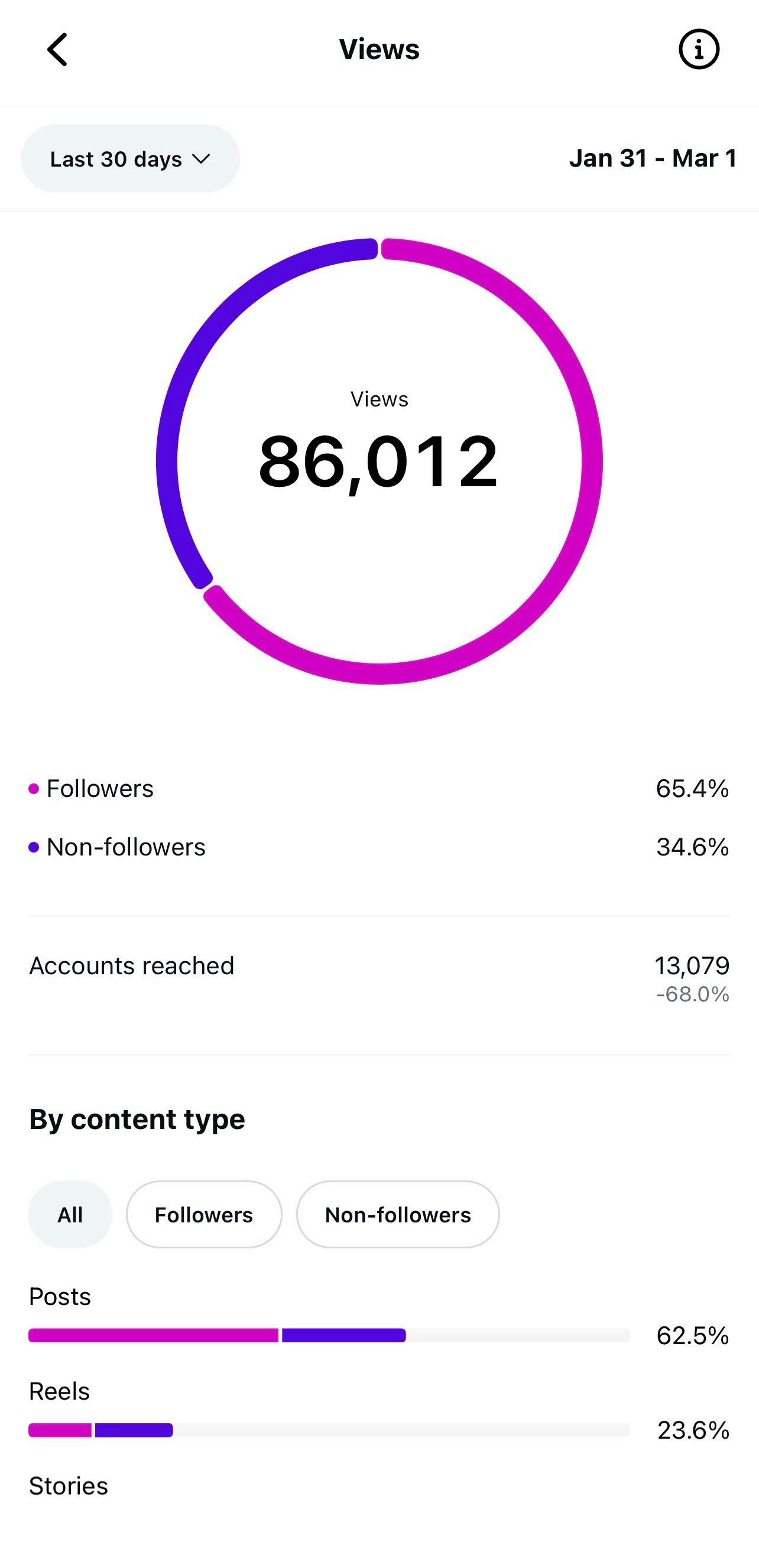Tap the 13,079 accounts reached number
This screenshot has height=1568, width=759.
pyautogui.click(x=692, y=965)
